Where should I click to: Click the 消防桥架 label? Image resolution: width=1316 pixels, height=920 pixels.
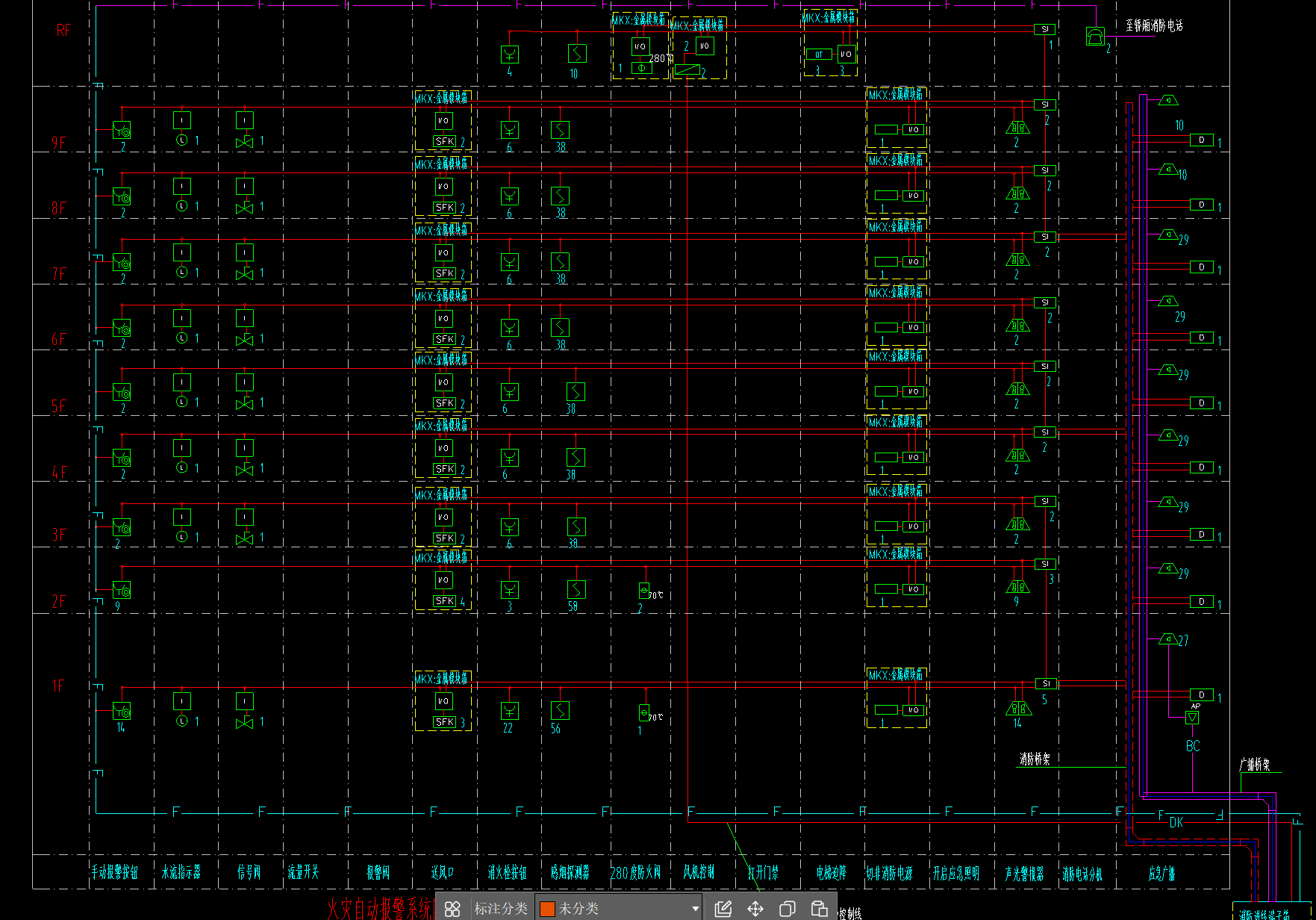click(x=1035, y=759)
